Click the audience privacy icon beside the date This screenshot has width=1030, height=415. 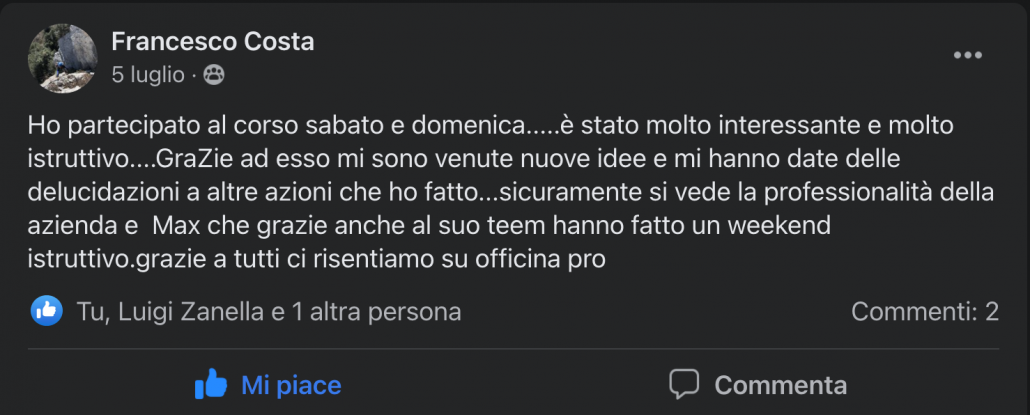pyautogui.click(x=214, y=74)
